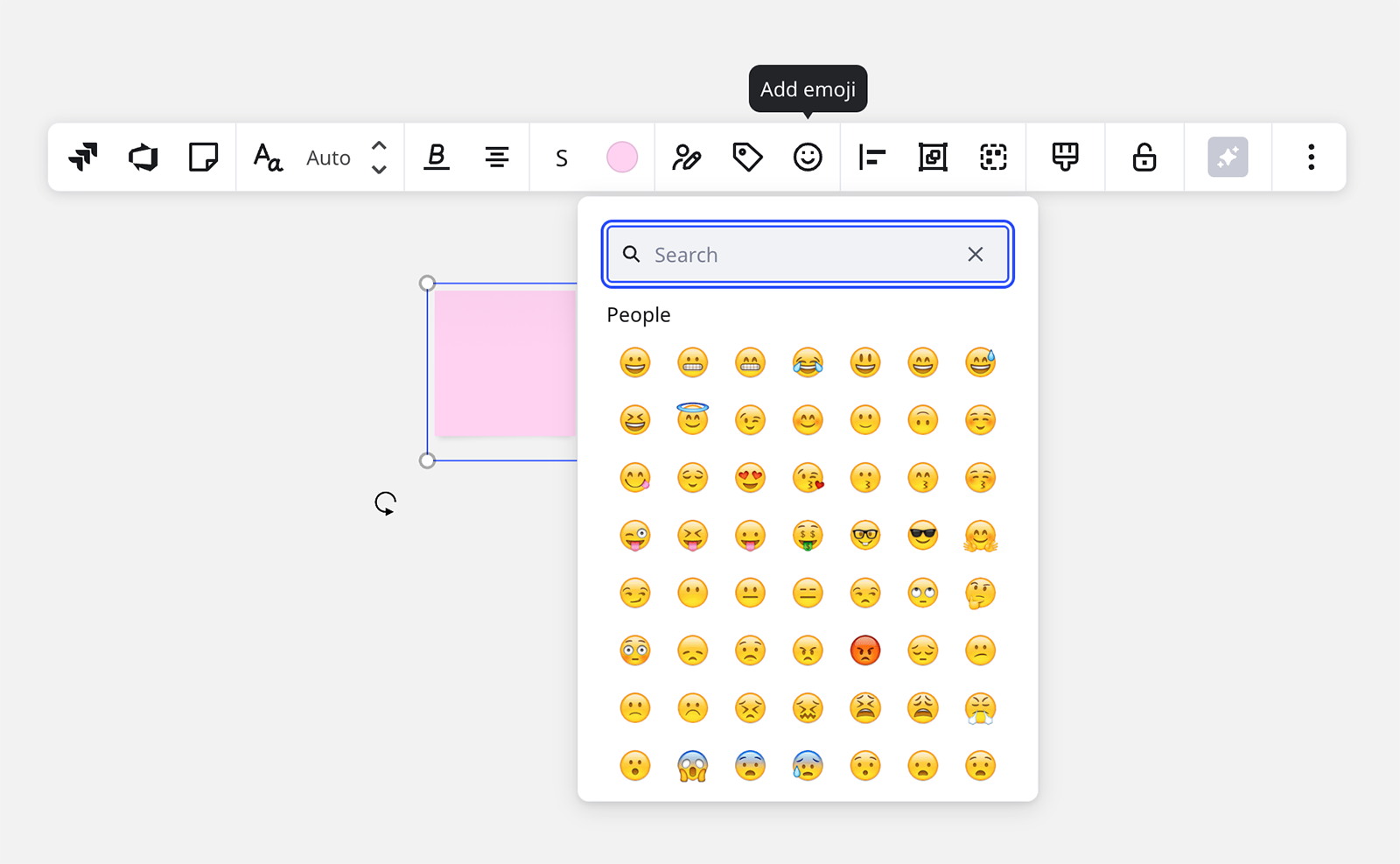This screenshot has height=864, width=1400.
Task: Open the three-dot more options menu
Action: pos(1310,158)
